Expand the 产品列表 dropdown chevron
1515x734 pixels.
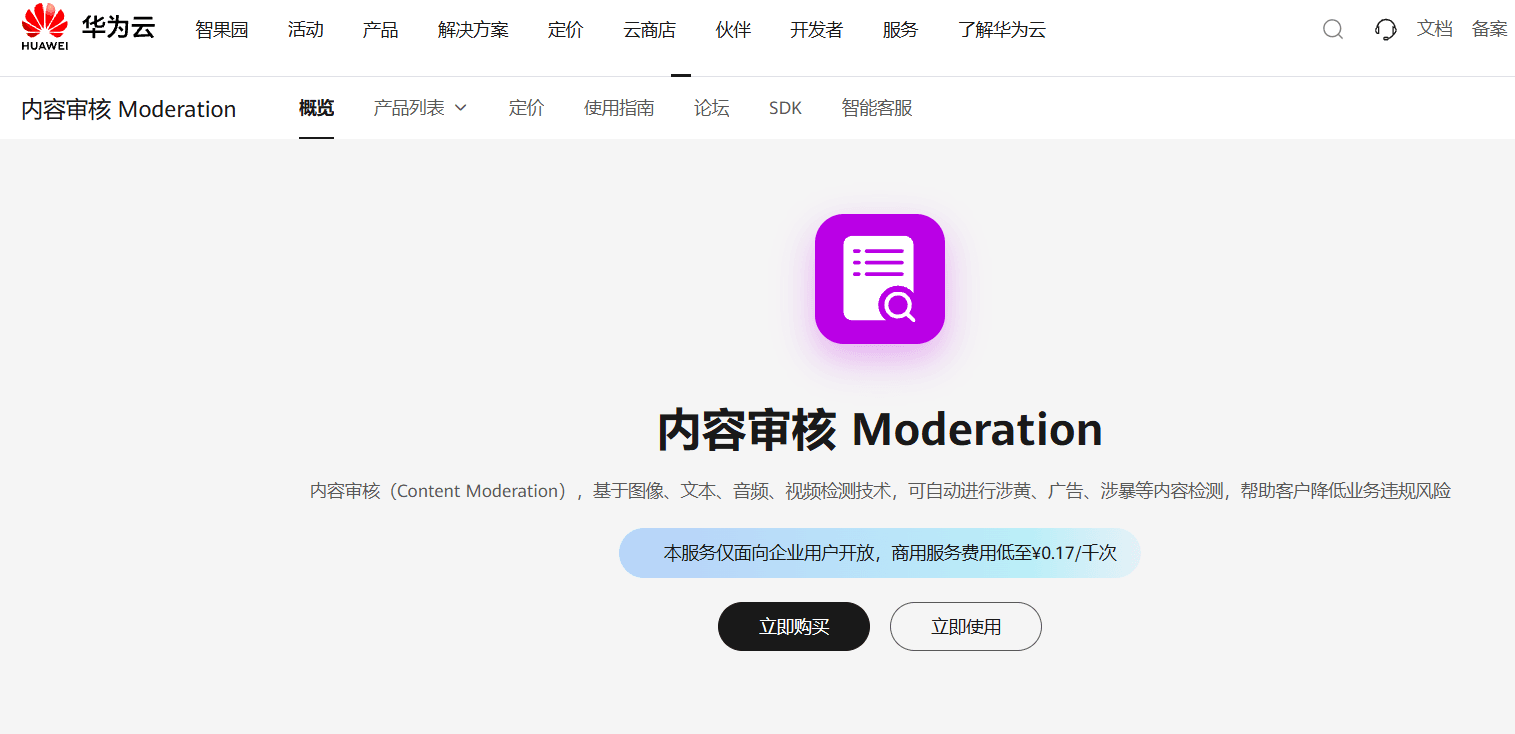click(461, 108)
